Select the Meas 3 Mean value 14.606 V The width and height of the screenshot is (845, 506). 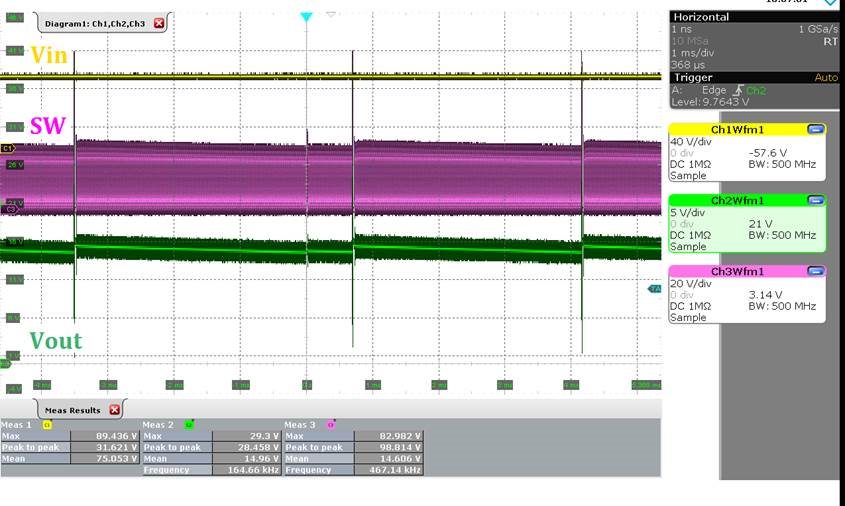[388, 459]
